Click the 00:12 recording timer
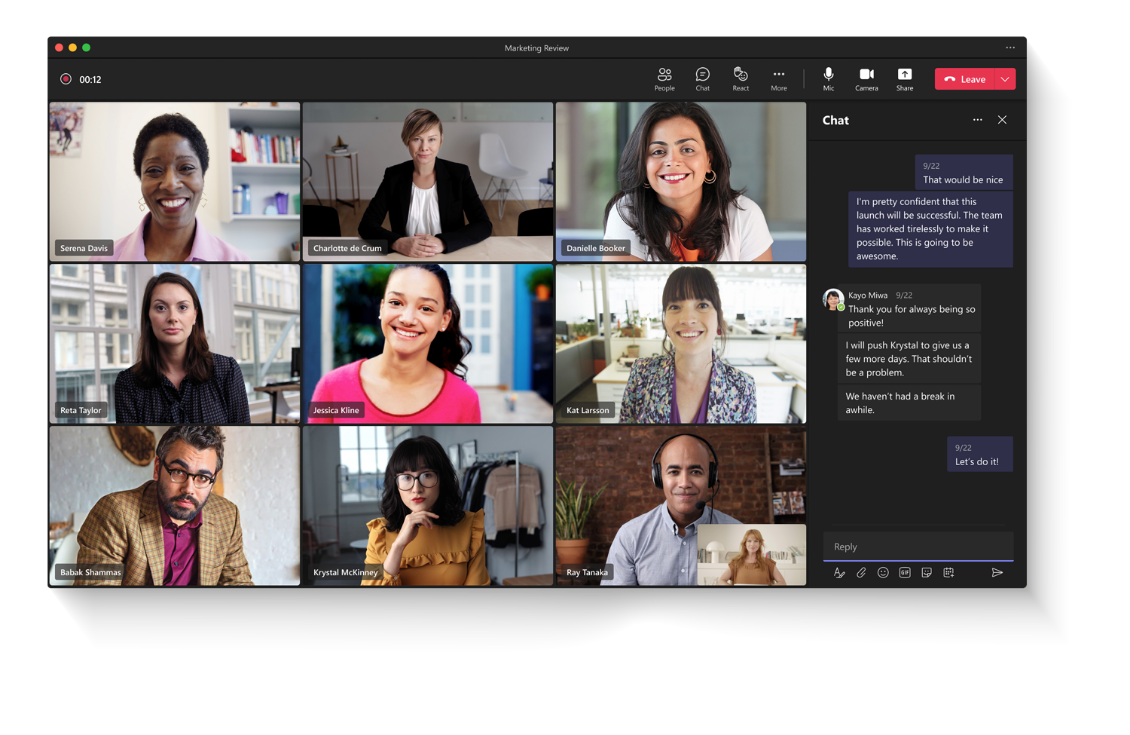Viewport: 1130px width, 735px height. pyautogui.click(x=90, y=79)
